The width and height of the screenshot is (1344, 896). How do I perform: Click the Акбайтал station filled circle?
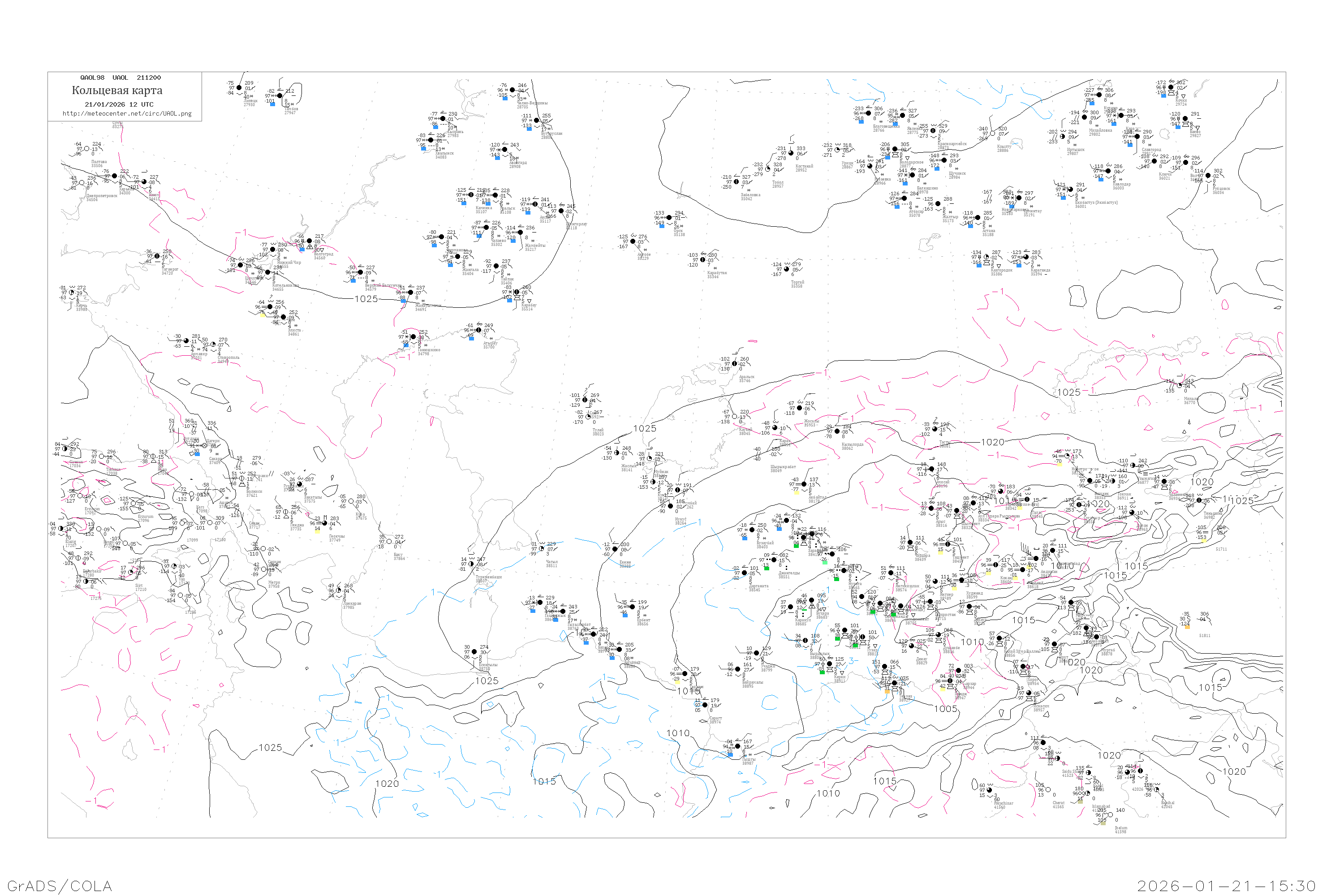click(804, 484)
